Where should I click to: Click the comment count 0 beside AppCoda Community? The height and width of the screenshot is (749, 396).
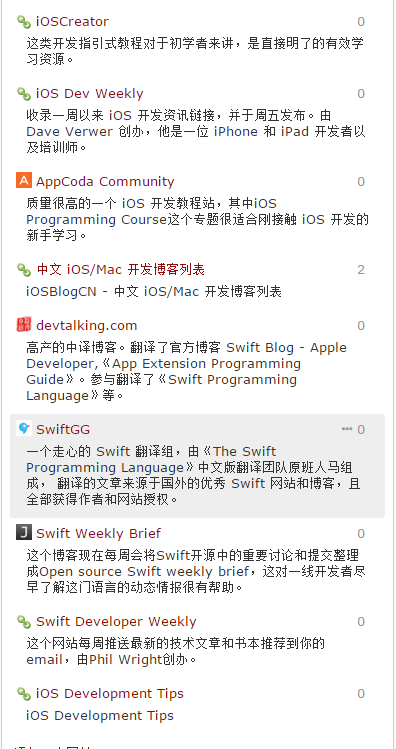tap(361, 182)
